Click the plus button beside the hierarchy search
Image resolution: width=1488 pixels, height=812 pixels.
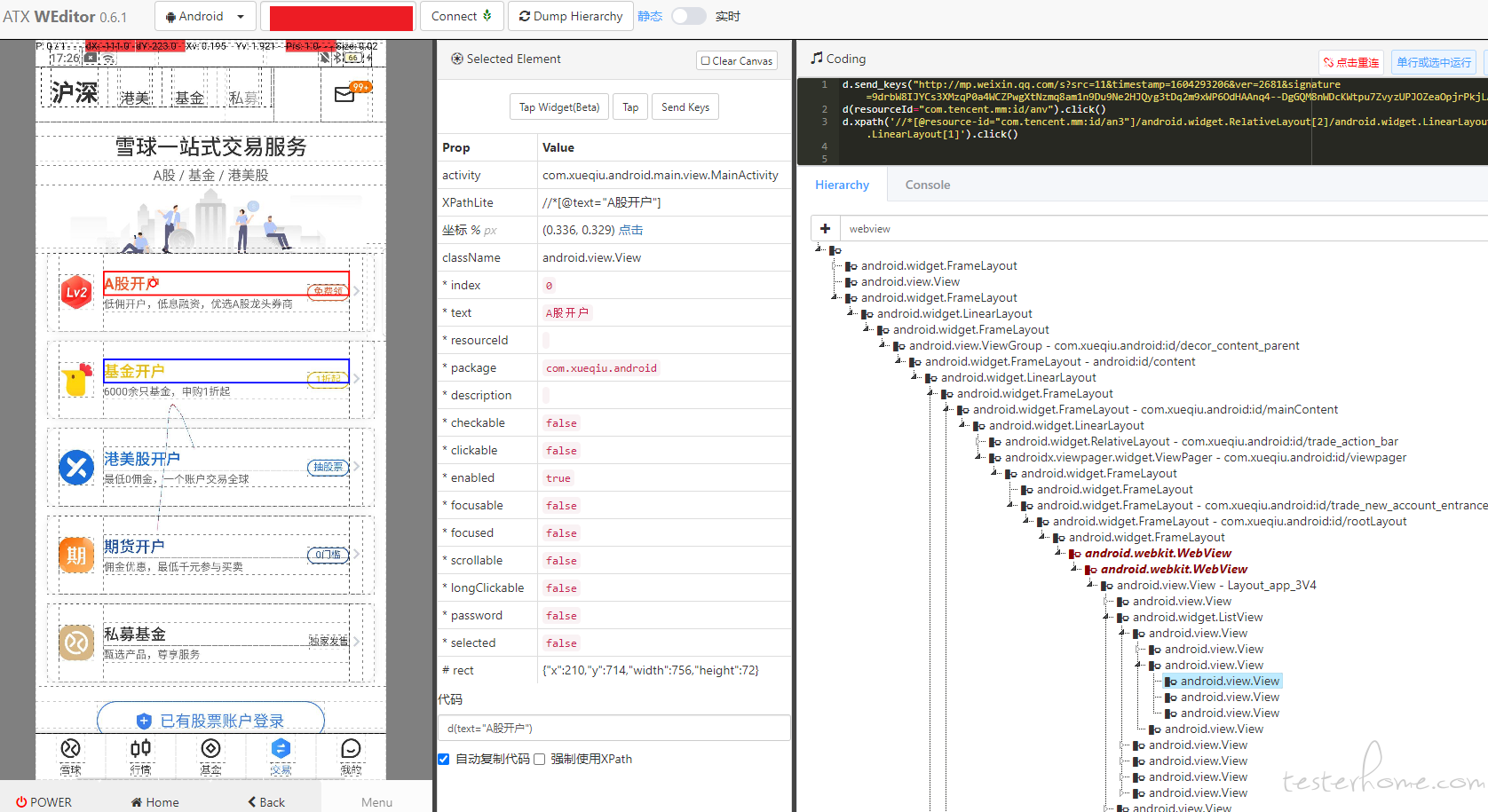825,228
